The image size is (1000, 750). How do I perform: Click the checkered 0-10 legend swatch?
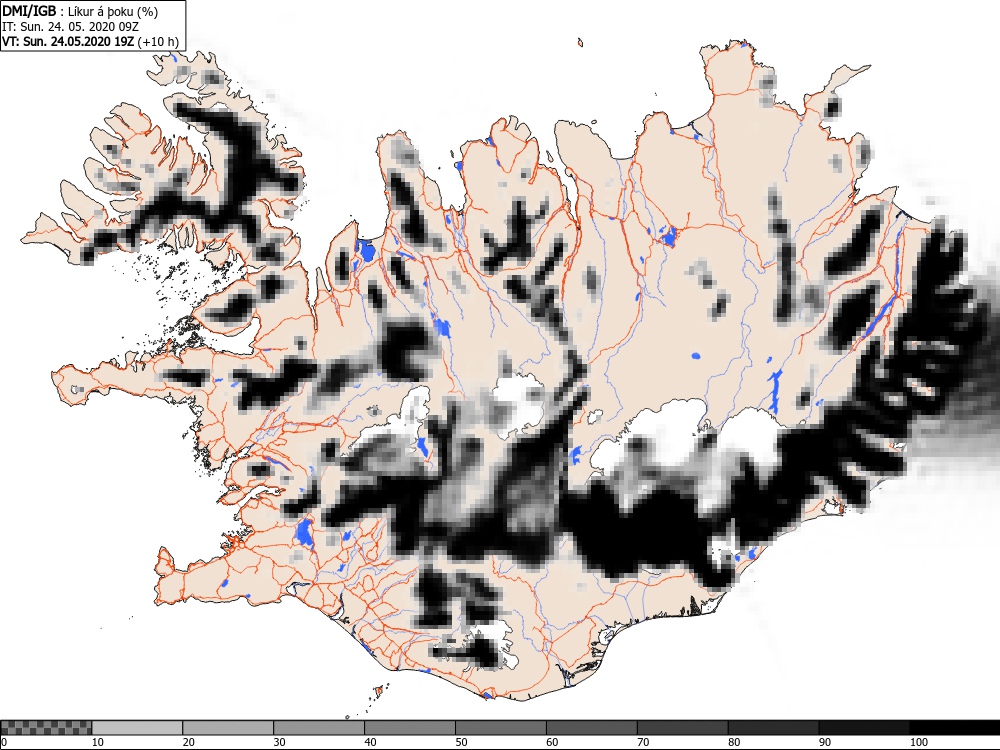pyautogui.click(x=47, y=728)
